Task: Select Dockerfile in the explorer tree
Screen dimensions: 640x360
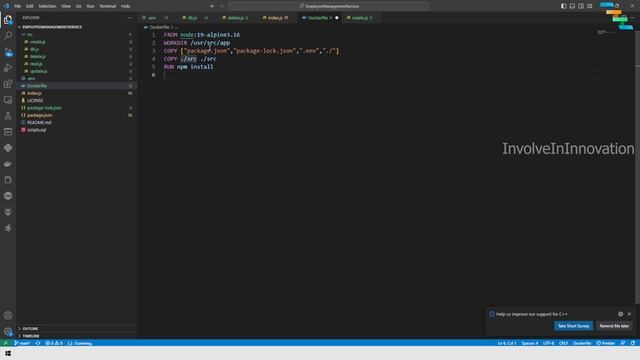Action: [36, 86]
